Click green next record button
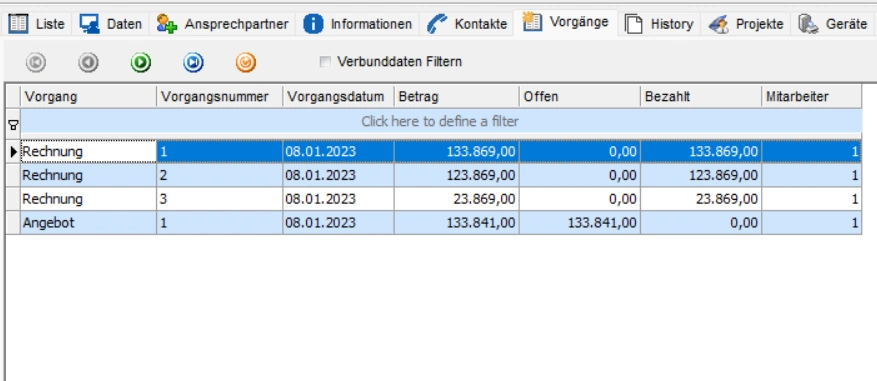The image size is (877, 381). pos(141,63)
